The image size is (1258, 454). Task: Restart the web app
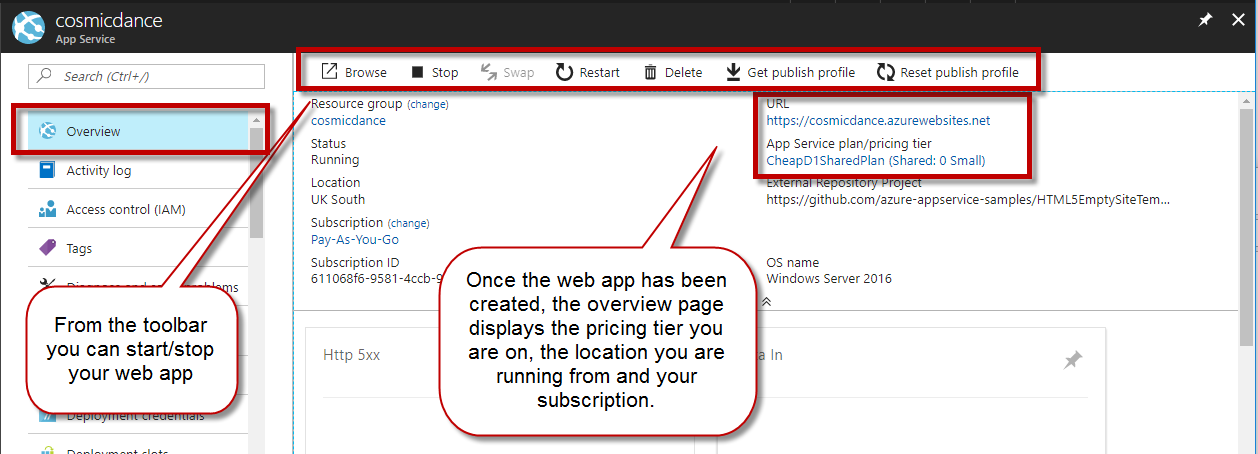[587, 72]
